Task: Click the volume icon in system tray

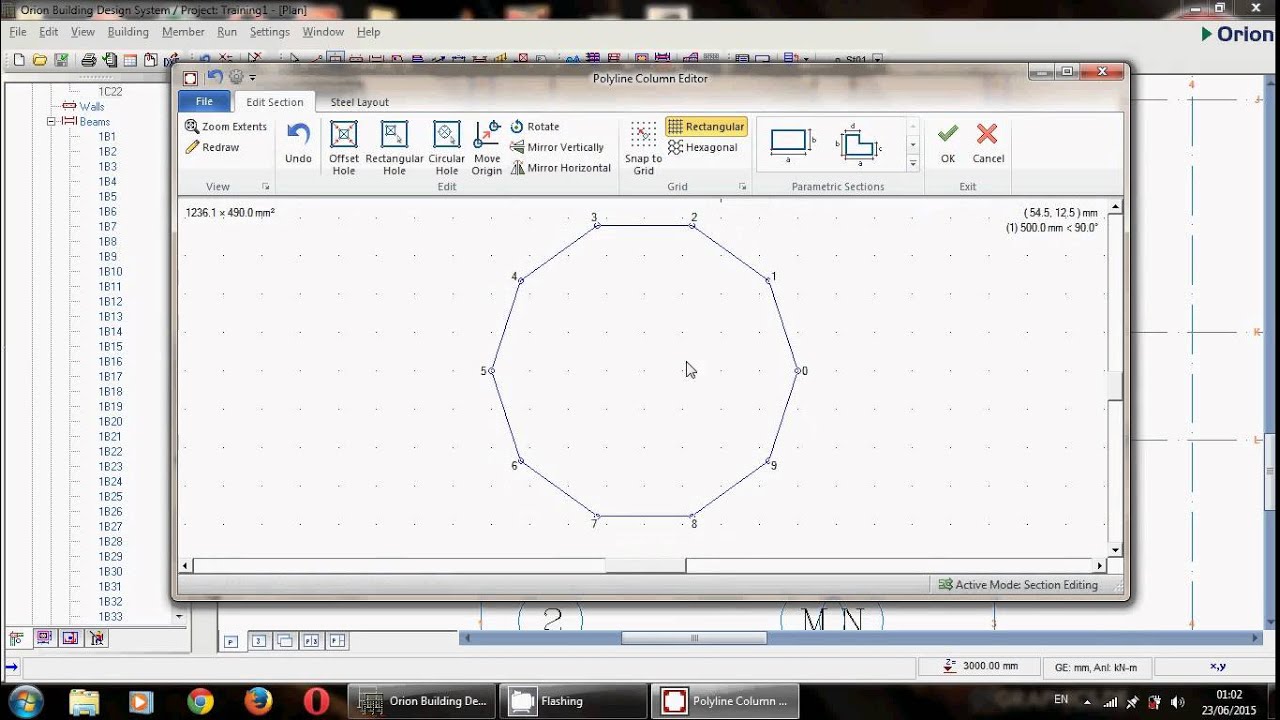Action: click(1177, 701)
